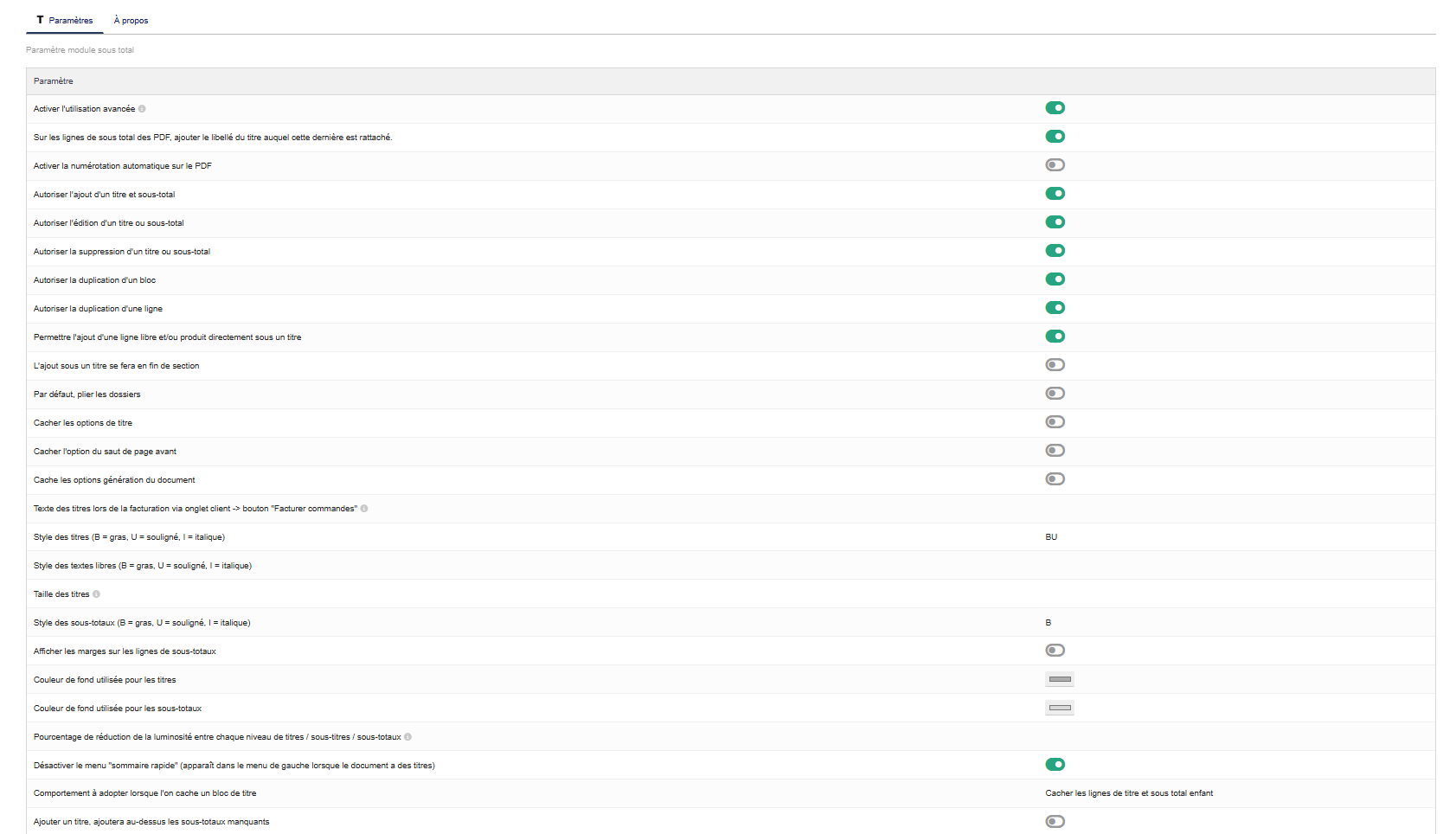
Task: Click 'Cacher les lignes de titre et sous total enfant' value
Action: pyautogui.click(x=1128, y=793)
